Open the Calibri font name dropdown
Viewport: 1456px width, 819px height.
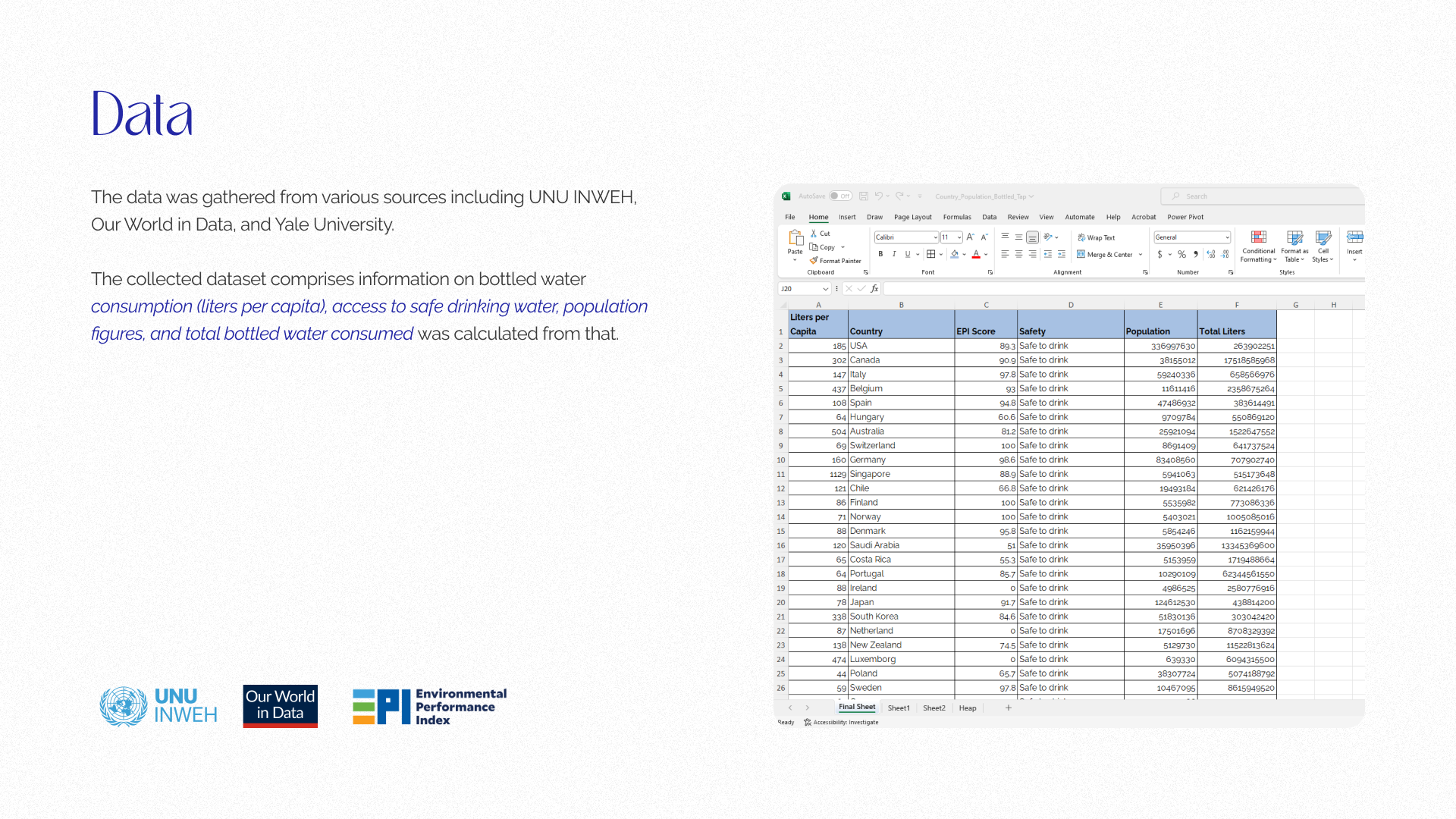[935, 237]
